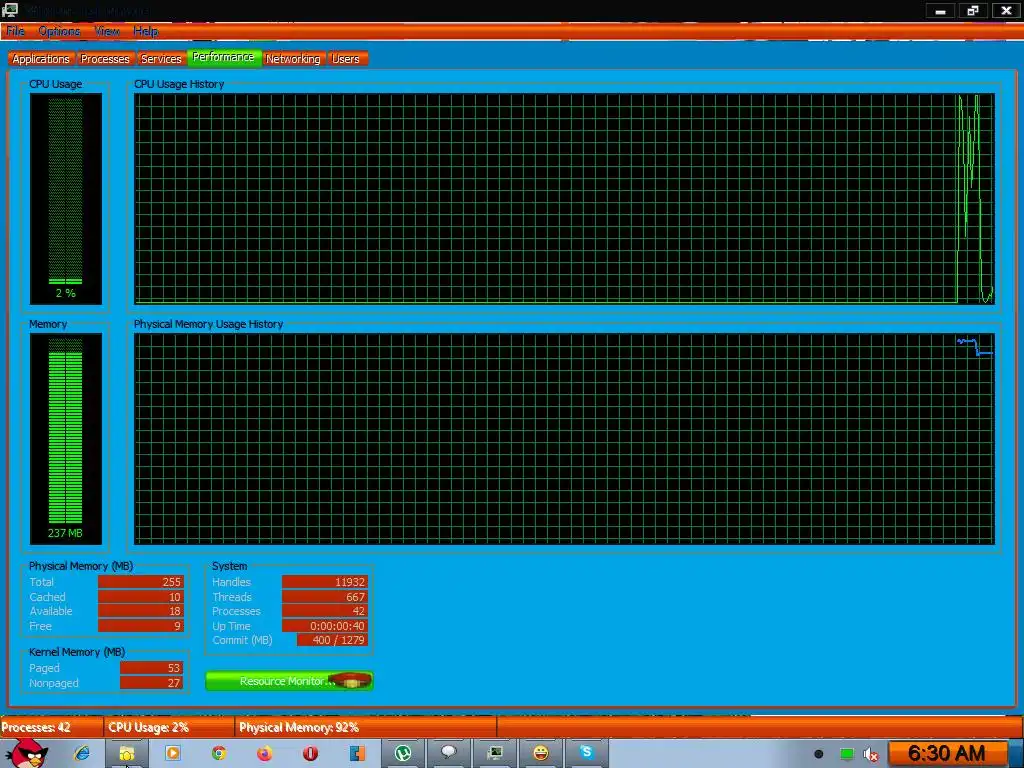
Task: Click the 'Handles' label
Action: [231, 582]
